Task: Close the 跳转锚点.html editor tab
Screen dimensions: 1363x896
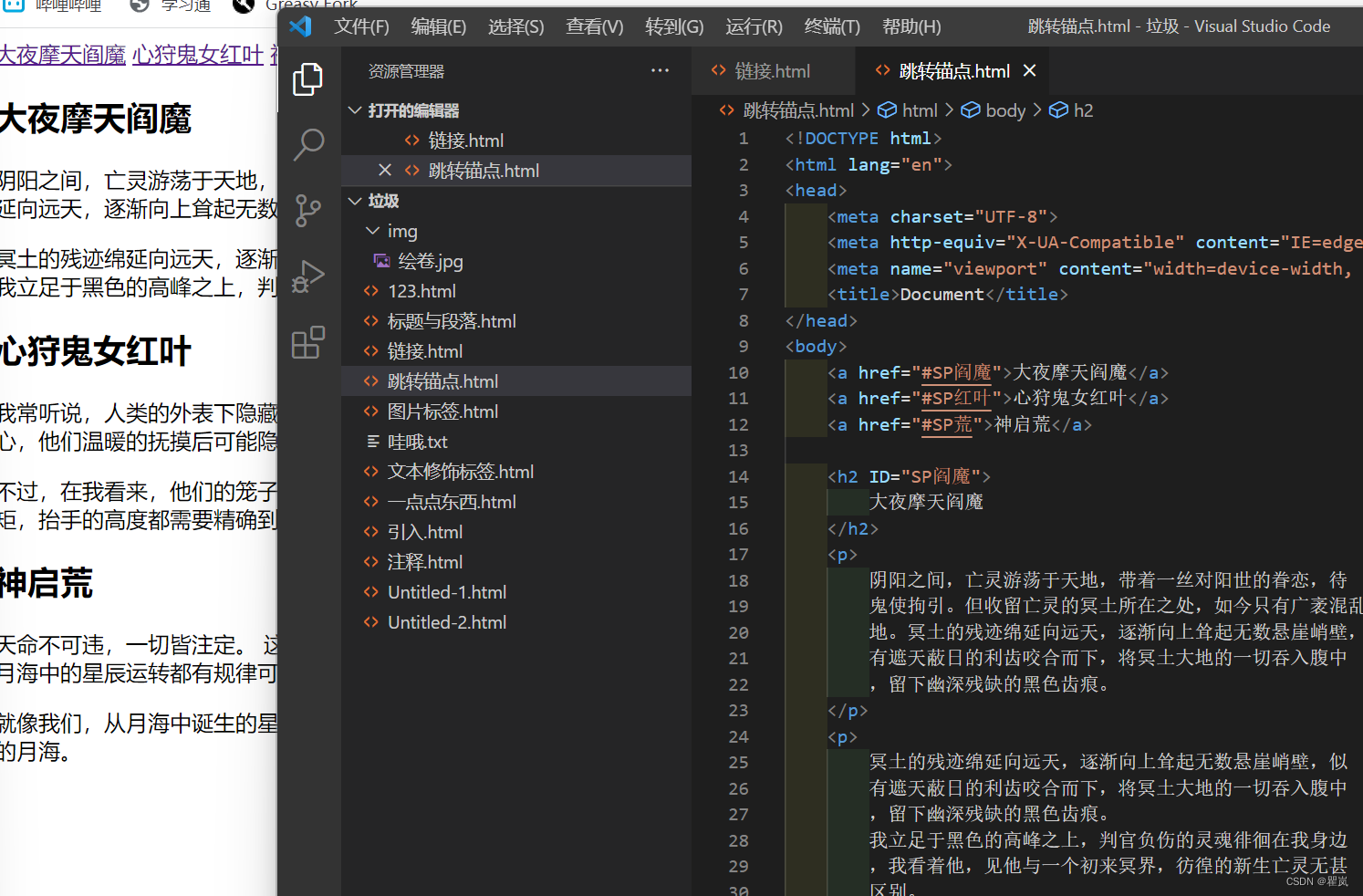Action: 1029,70
